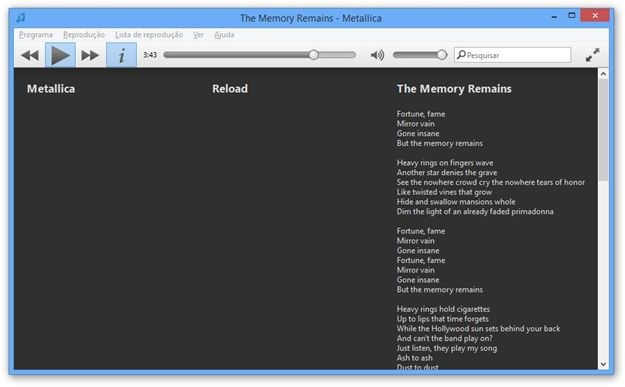Click the scroll down arrow in lyrics panel
This screenshot has width=625, height=387.
pos(603,363)
